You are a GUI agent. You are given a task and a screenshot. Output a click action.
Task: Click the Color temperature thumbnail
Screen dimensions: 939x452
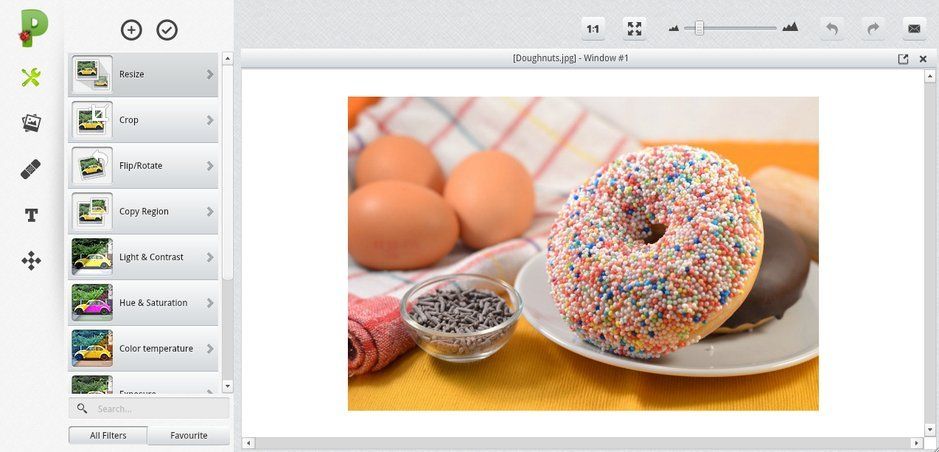(92, 348)
